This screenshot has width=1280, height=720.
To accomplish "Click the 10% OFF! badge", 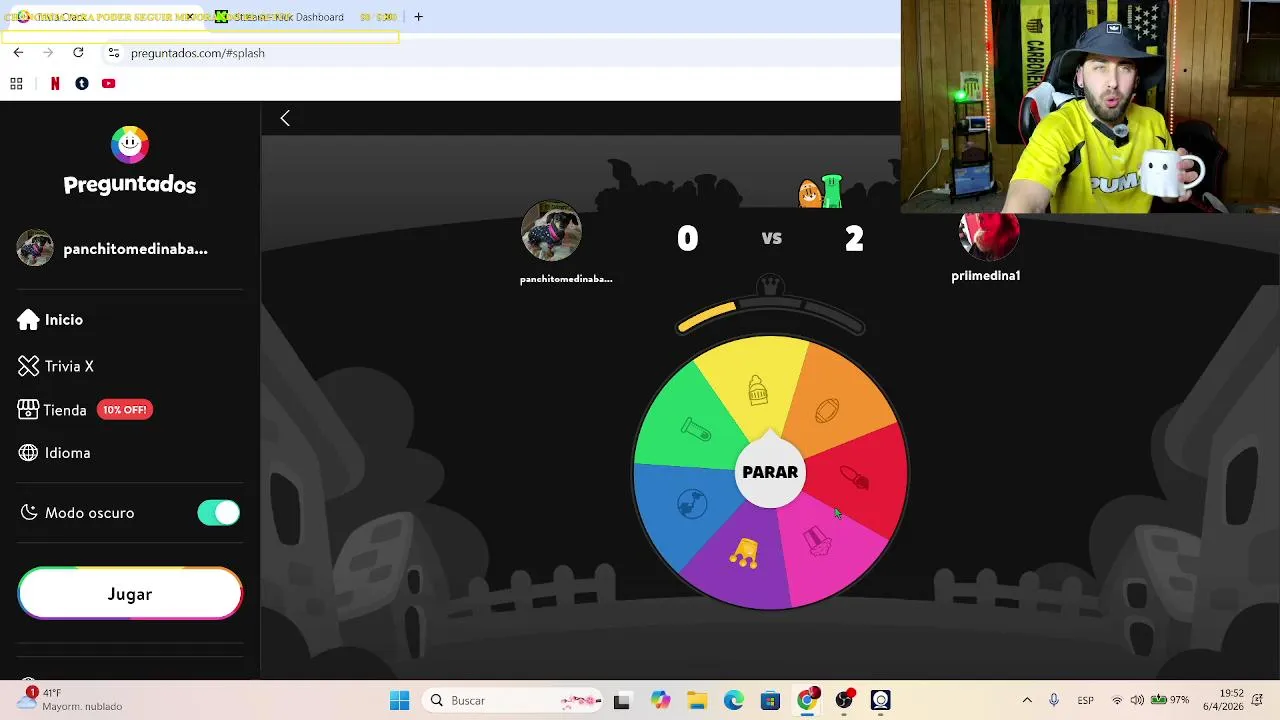I will point(125,410).
